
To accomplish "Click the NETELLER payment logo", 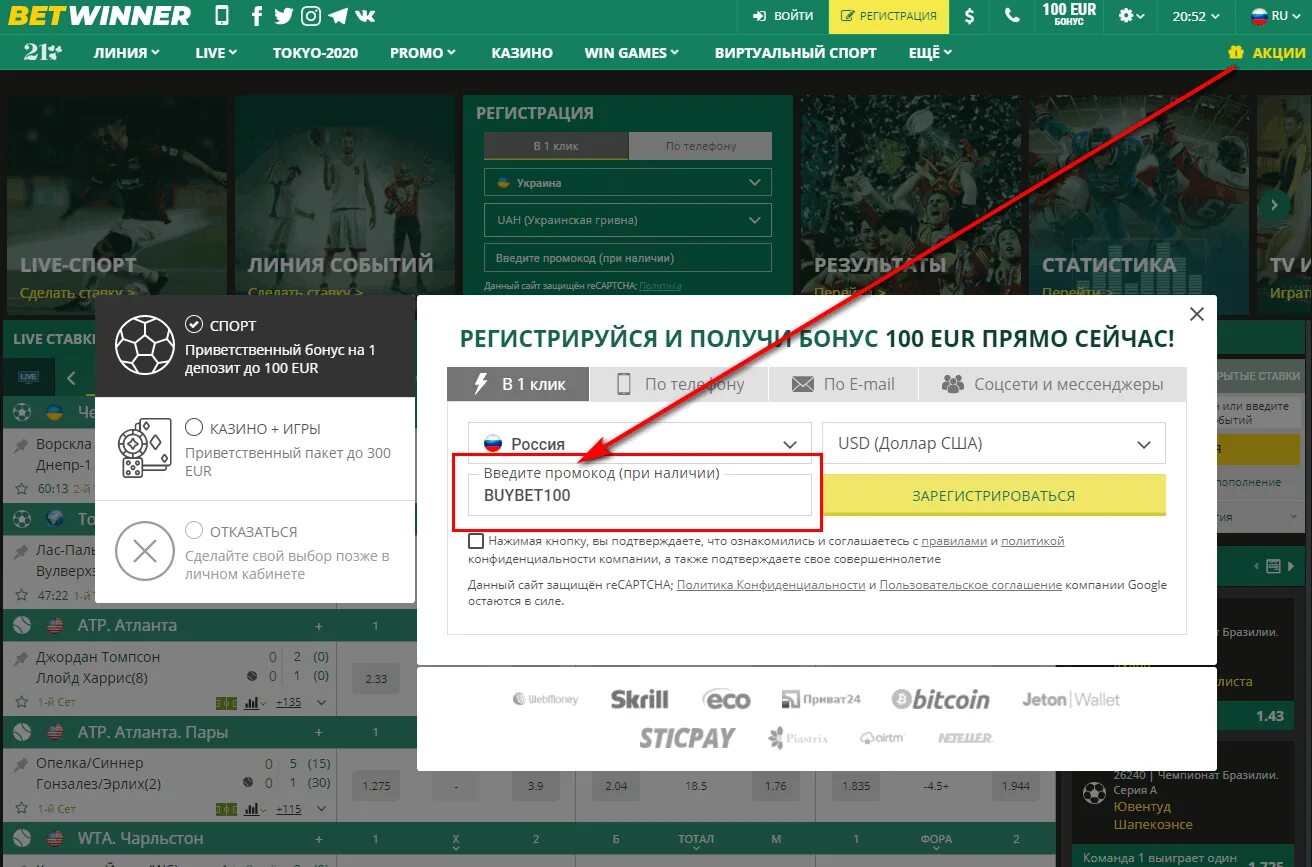I will pos(965,738).
